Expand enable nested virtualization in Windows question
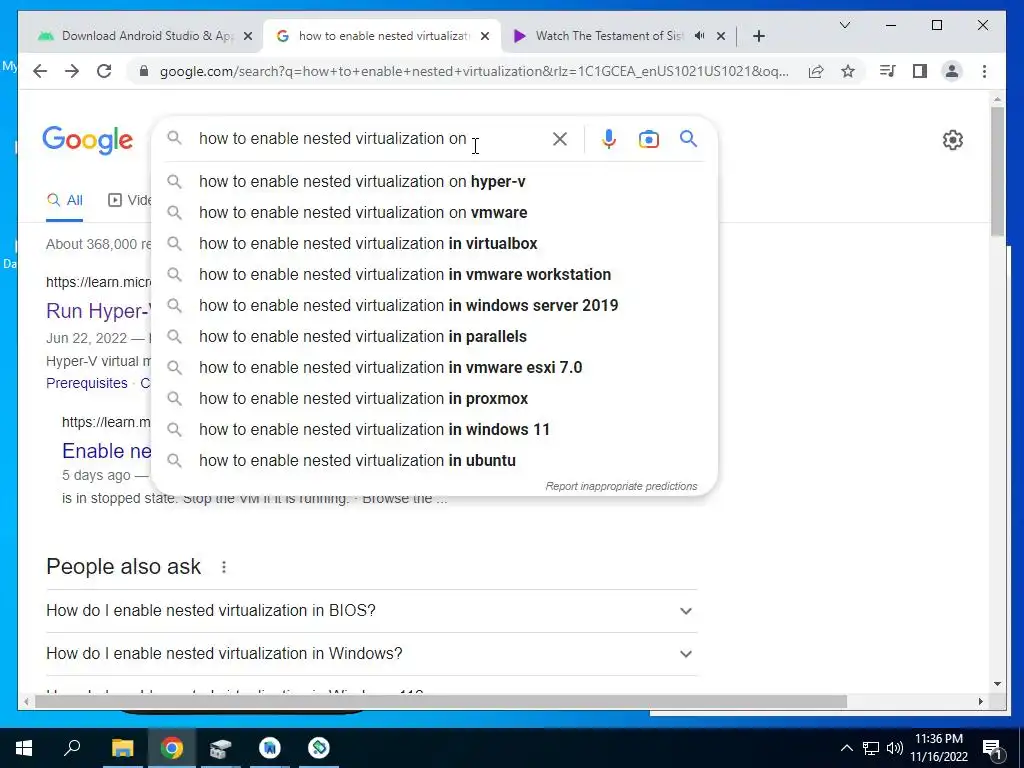The image size is (1024, 768). pyautogui.click(x=371, y=654)
